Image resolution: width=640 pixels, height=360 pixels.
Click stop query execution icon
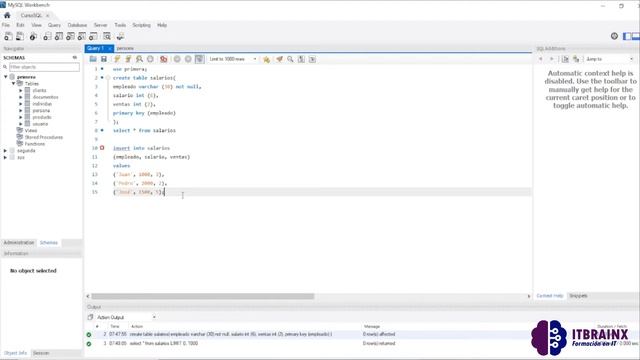click(150, 59)
